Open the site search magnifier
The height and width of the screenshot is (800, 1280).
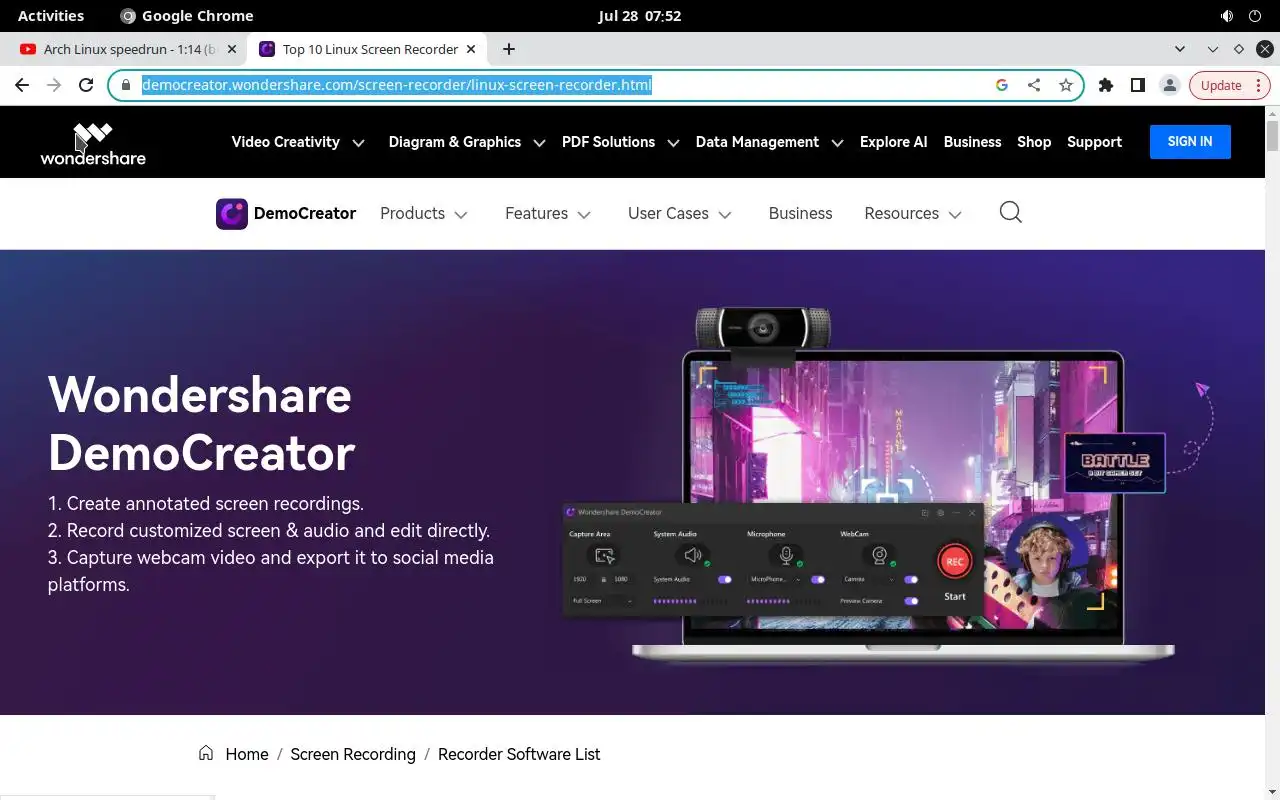point(1011,212)
